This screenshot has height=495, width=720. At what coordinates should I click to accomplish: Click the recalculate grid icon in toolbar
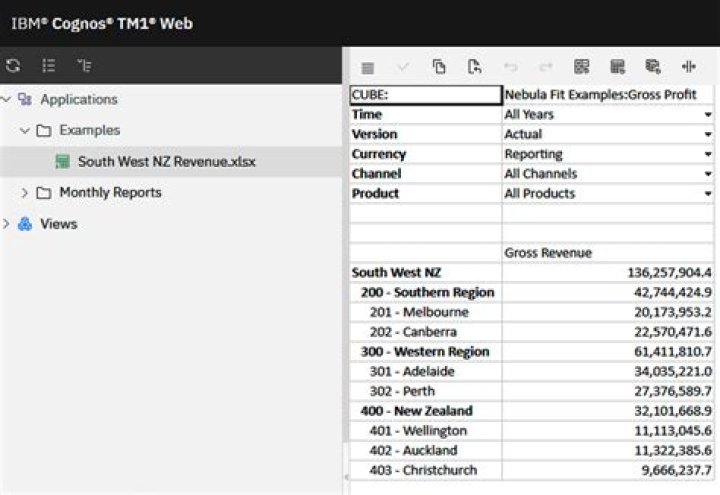pyautogui.click(x=581, y=67)
